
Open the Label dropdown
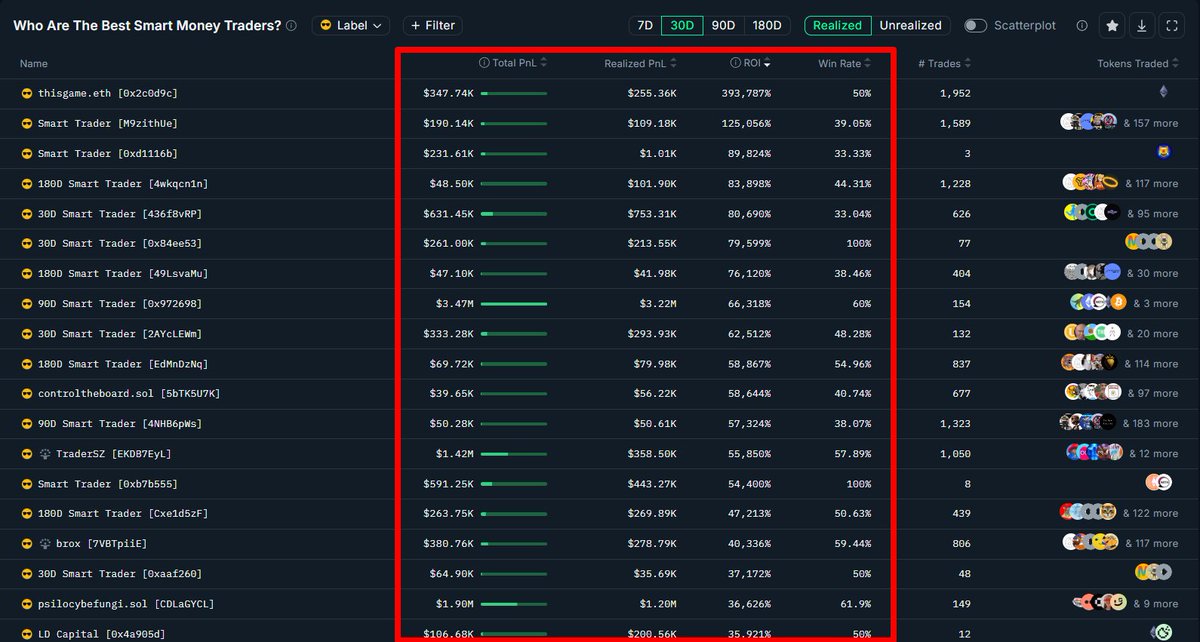(351, 26)
